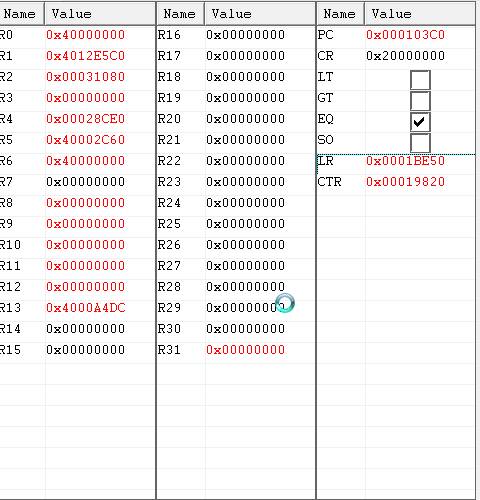This screenshot has height=500, width=480.
Task: Select the R21 register value
Action: (x=246, y=140)
